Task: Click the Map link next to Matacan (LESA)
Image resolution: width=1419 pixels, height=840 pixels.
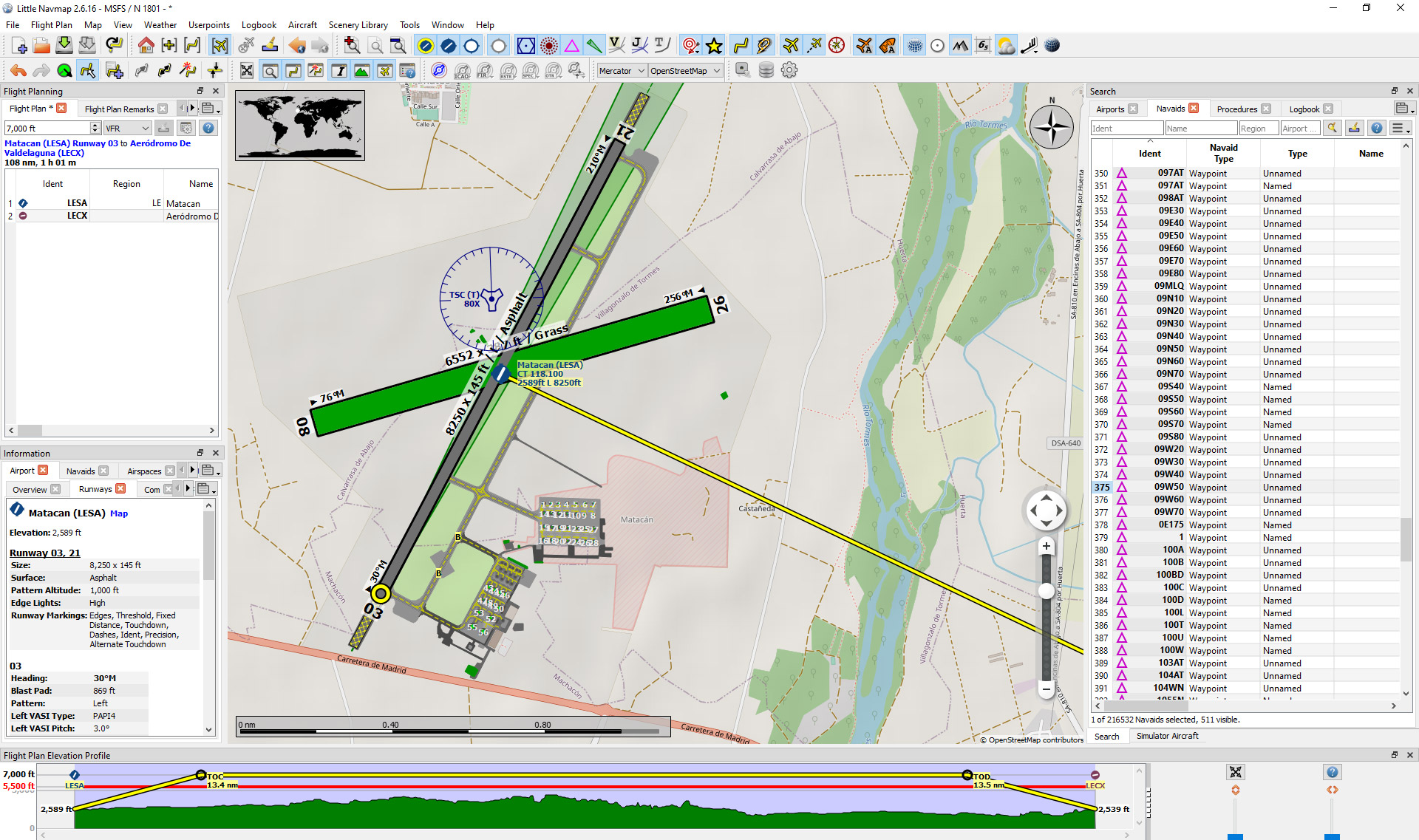Action: (x=119, y=513)
